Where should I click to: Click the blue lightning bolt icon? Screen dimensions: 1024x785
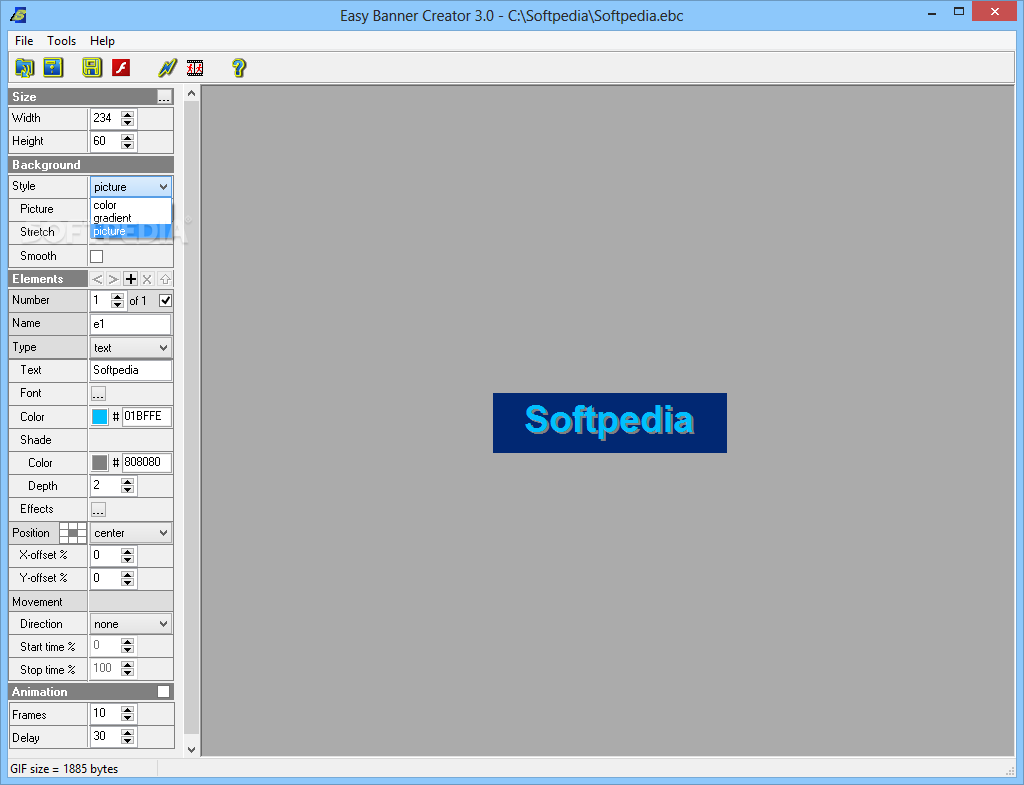coord(168,67)
